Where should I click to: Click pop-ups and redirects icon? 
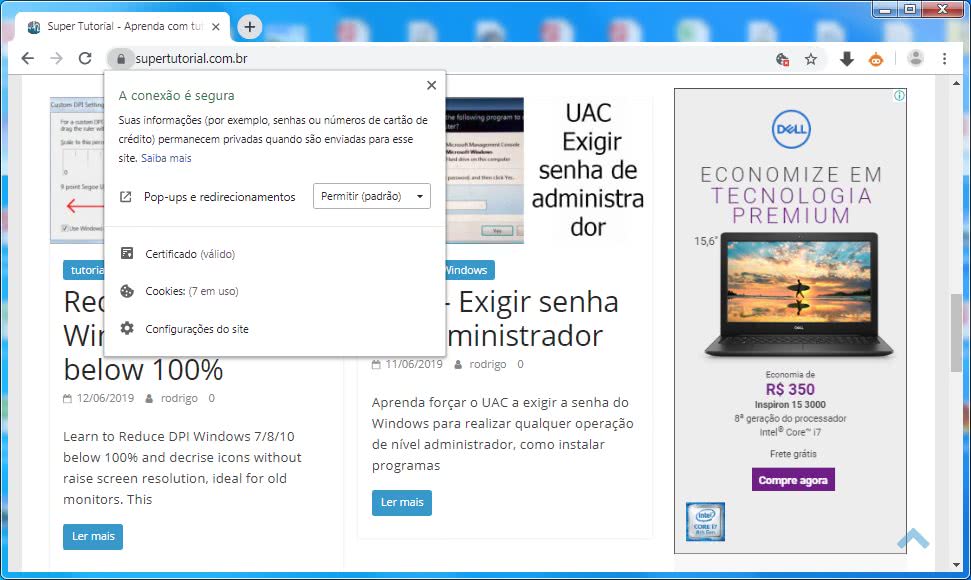(126, 197)
